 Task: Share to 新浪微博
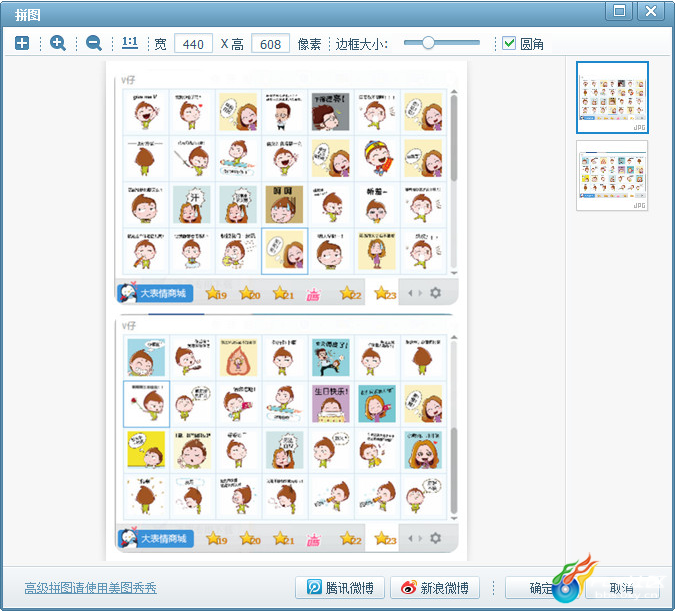pyautogui.click(x=435, y=588)
